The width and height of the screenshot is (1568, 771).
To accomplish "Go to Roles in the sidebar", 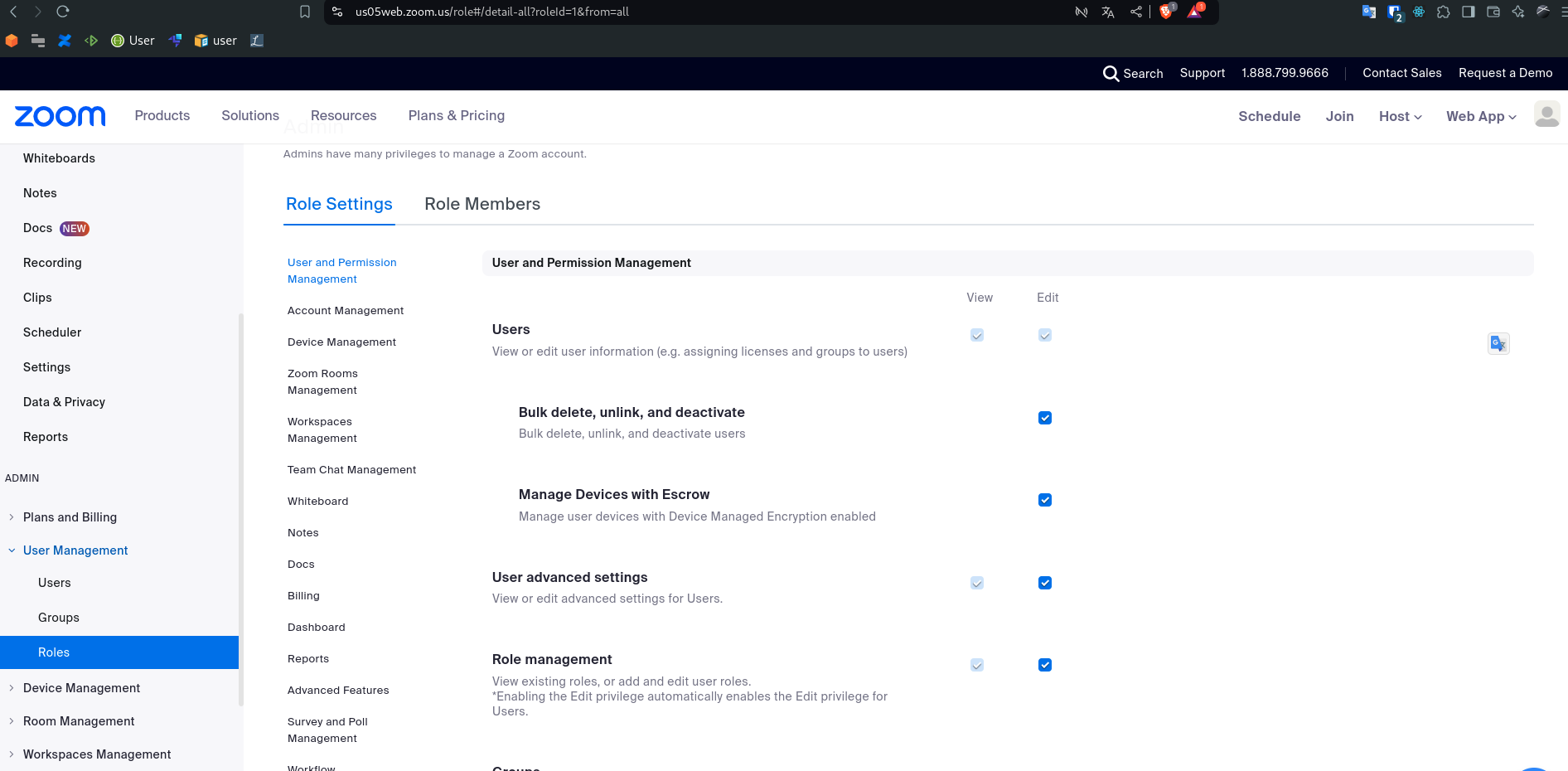I will (x=119, y=652).
